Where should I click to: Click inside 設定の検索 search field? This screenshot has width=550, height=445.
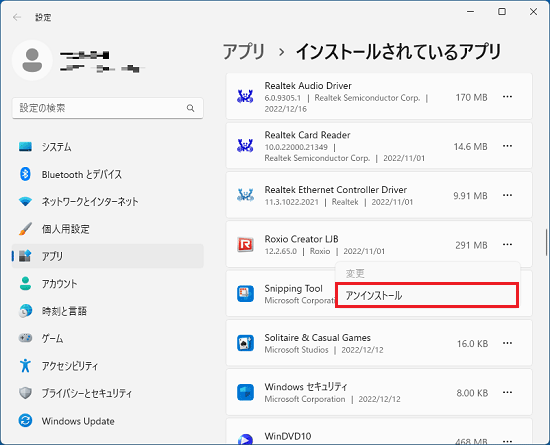[x=108, y=108]
